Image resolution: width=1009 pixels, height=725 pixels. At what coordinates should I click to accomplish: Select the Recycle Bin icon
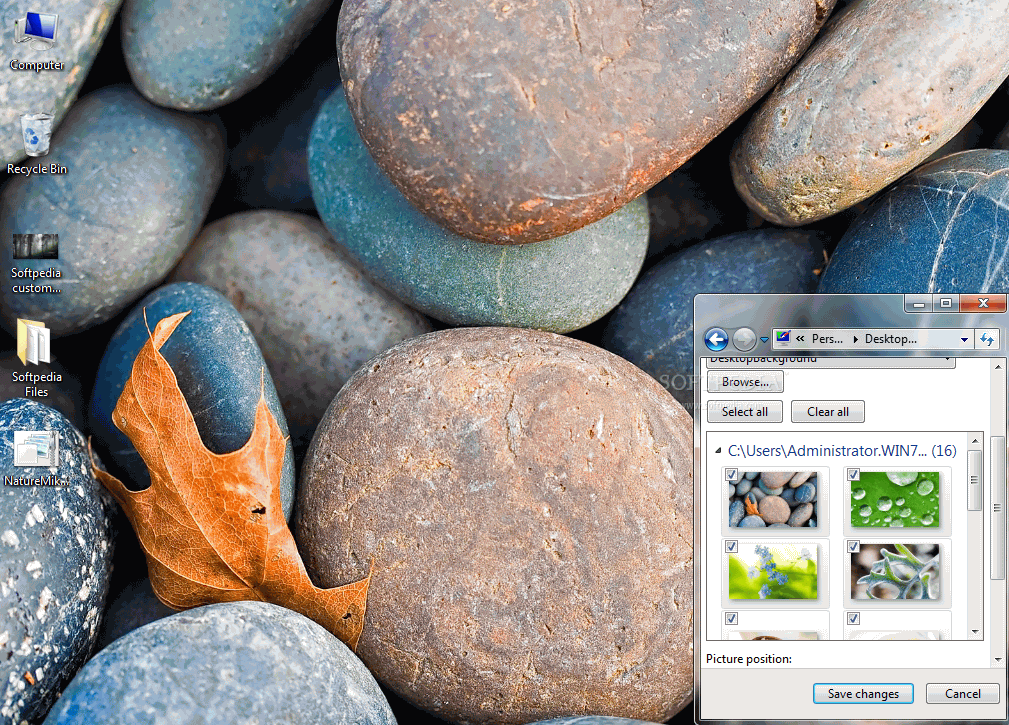(x=37, y=143)
